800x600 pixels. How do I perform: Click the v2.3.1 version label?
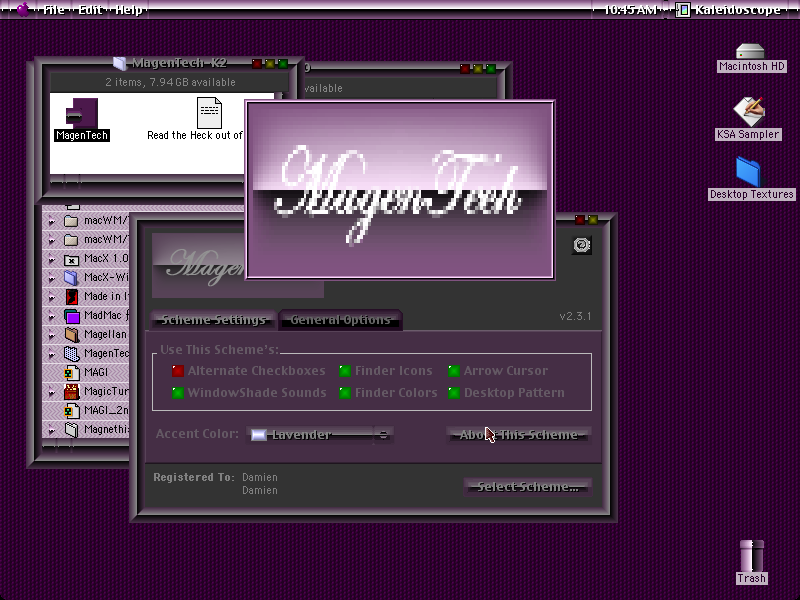tap(575, 316)
